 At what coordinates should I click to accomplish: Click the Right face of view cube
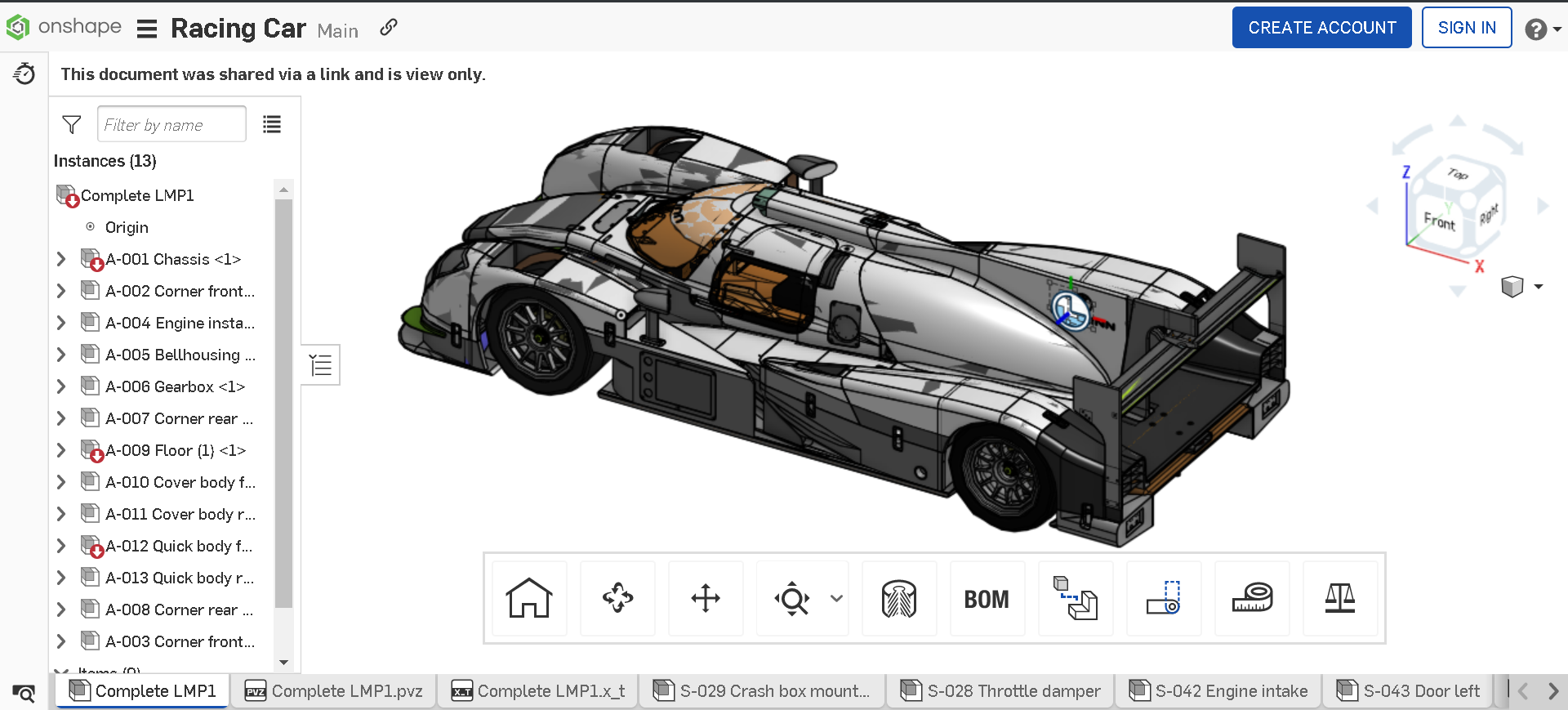(x=1488, y=215)
